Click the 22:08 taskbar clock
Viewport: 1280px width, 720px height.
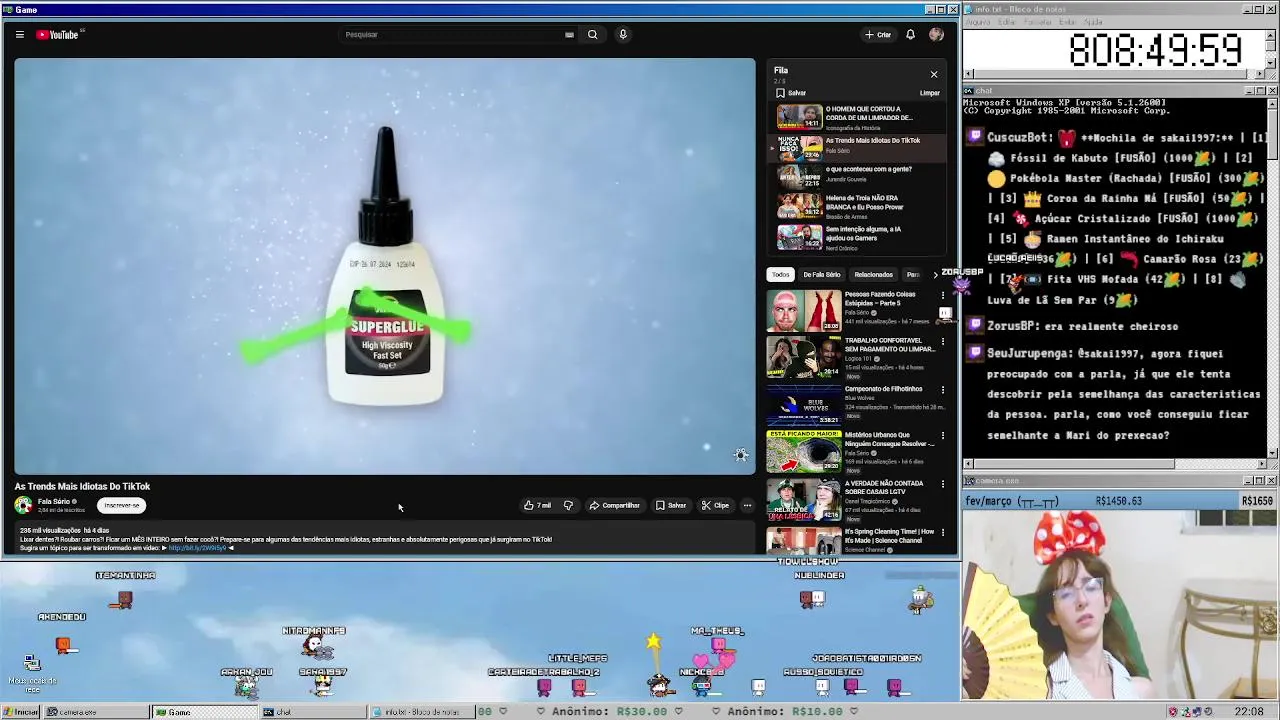tap(1249, 712)
